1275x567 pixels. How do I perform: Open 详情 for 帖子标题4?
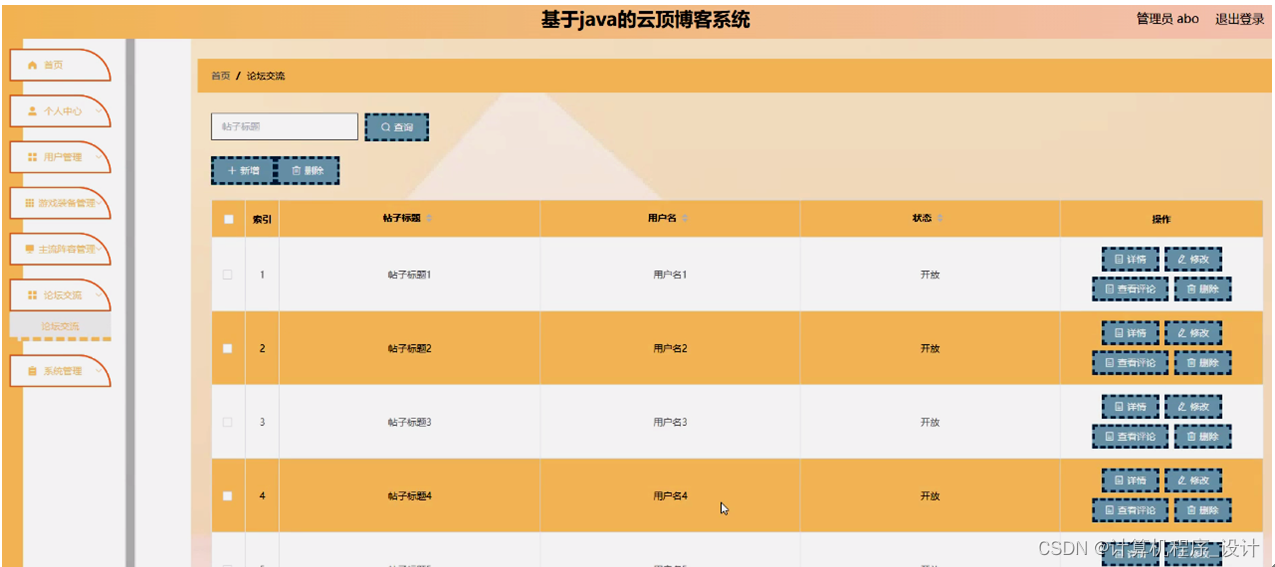pyautogui.click(x=1130, y=481)
